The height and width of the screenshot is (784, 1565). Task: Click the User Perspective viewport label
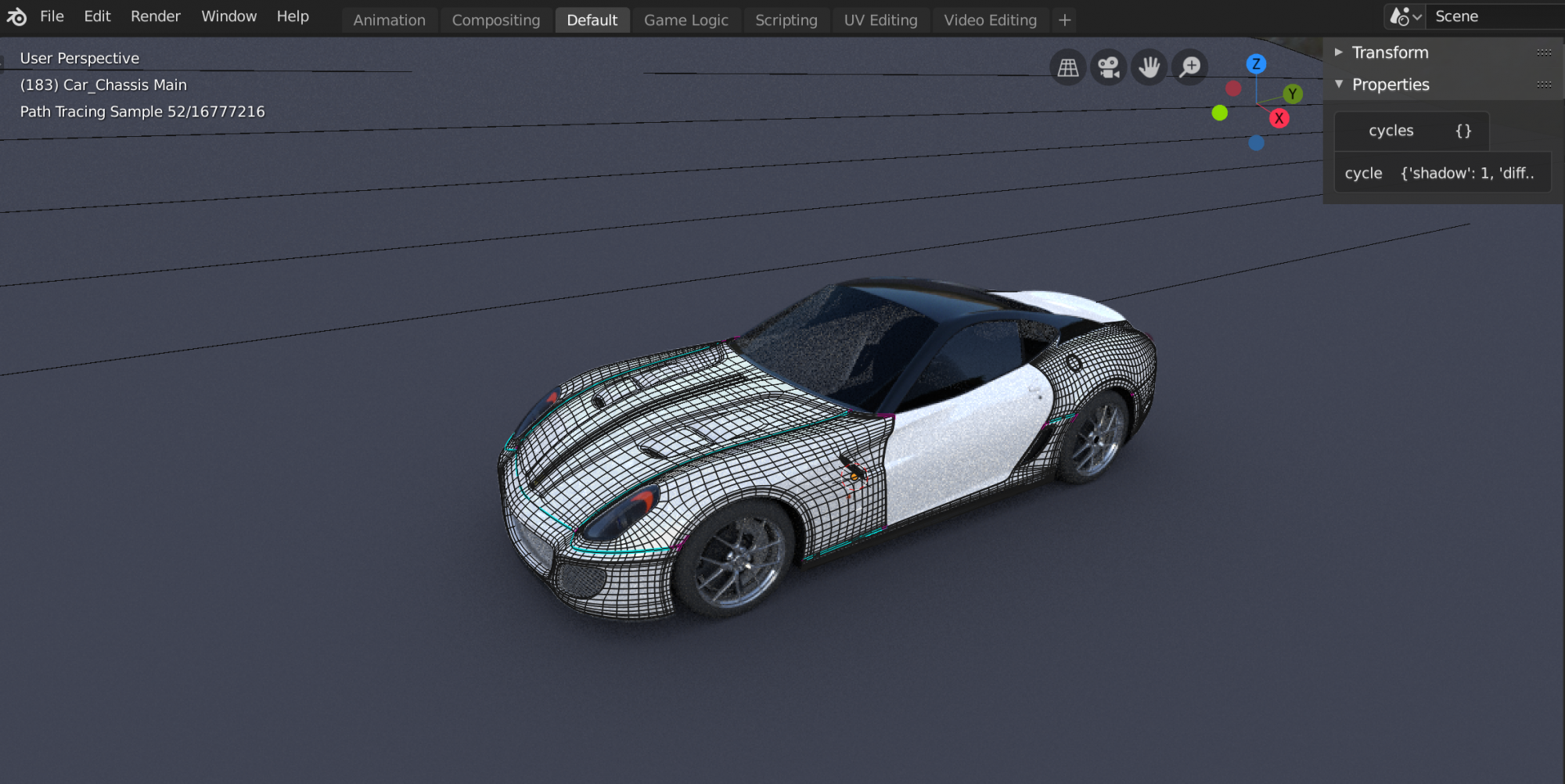pyautogui.click(x=80, y=58)
